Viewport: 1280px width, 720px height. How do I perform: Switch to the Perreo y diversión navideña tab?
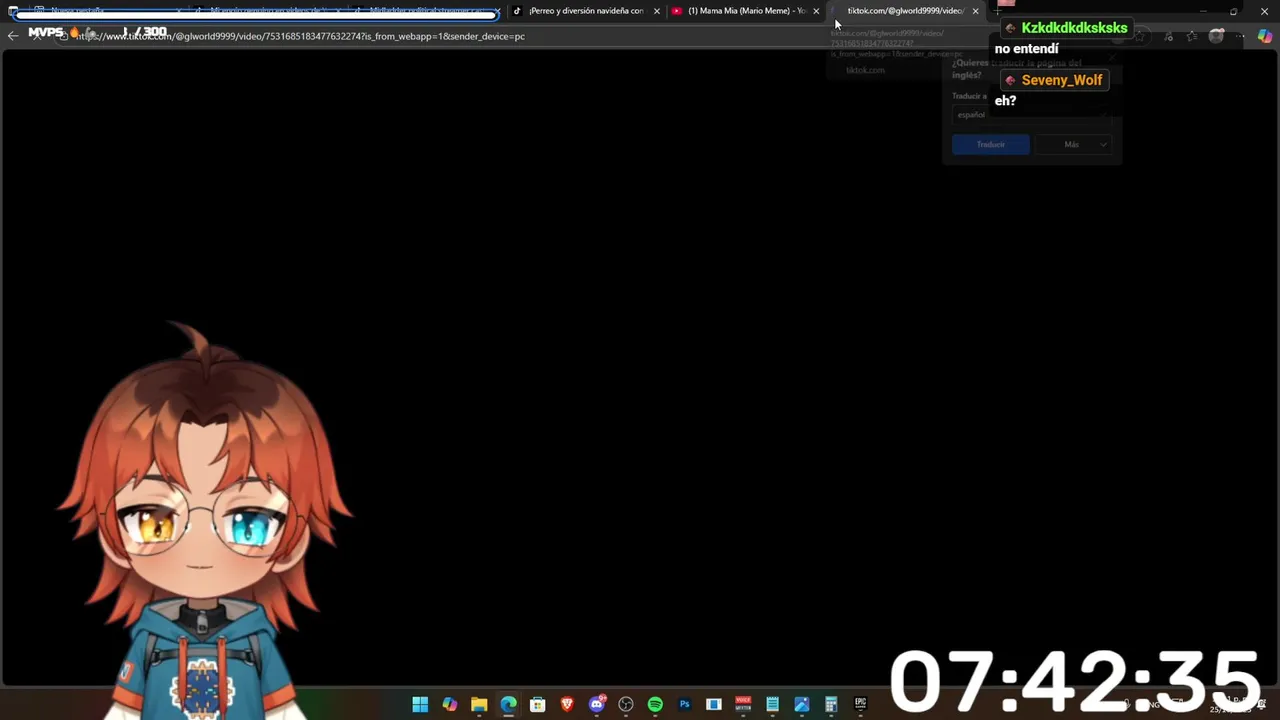tap(586, 11)
